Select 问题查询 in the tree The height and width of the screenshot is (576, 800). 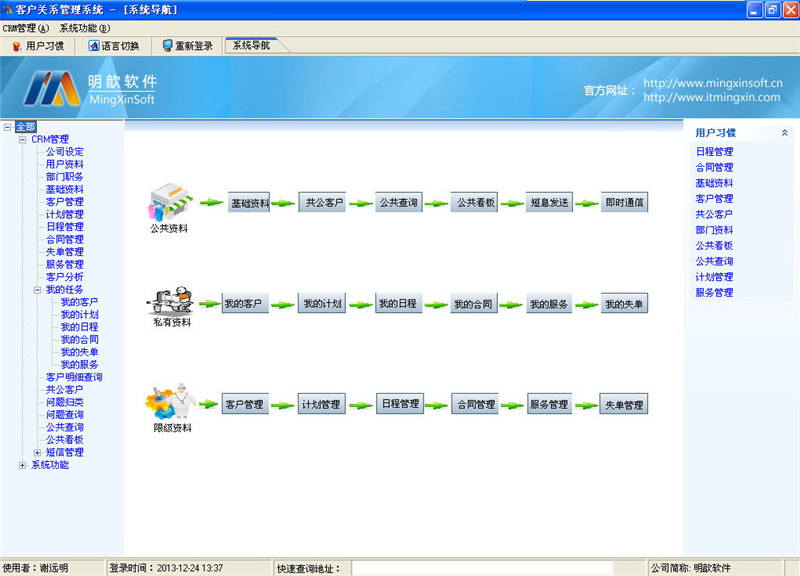(64, 415)
